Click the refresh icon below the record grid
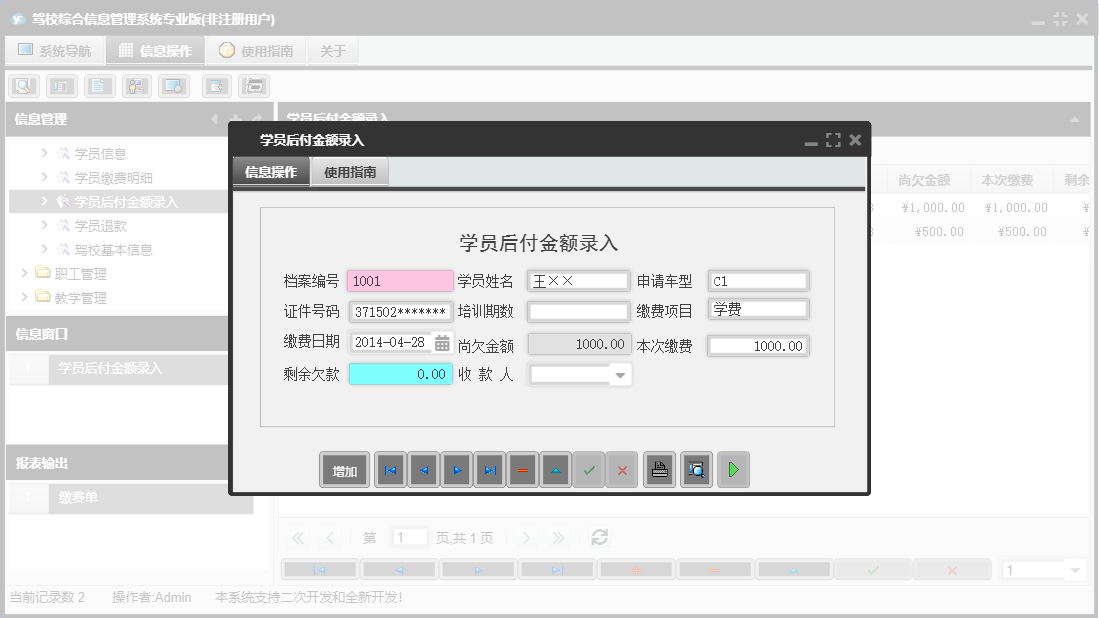This screenshot has height=618, width=1099. click(x=599, y=536)
